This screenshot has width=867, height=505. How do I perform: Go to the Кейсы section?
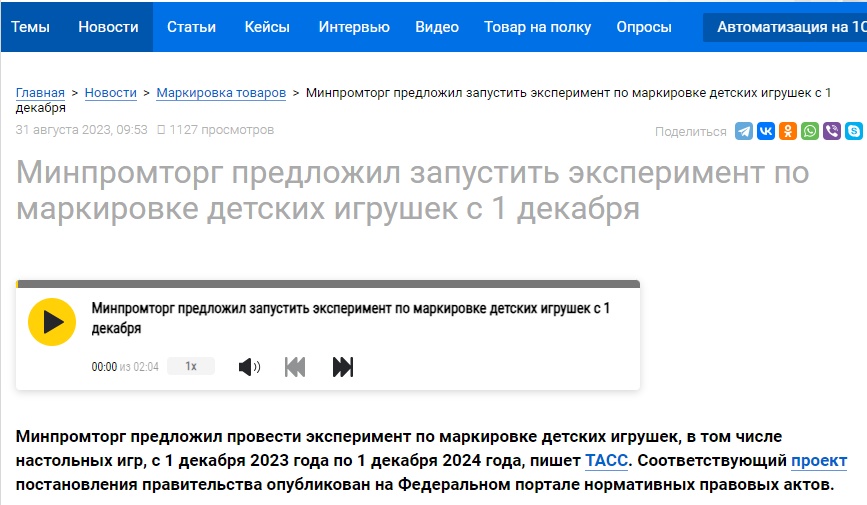(x=267, y=27)
